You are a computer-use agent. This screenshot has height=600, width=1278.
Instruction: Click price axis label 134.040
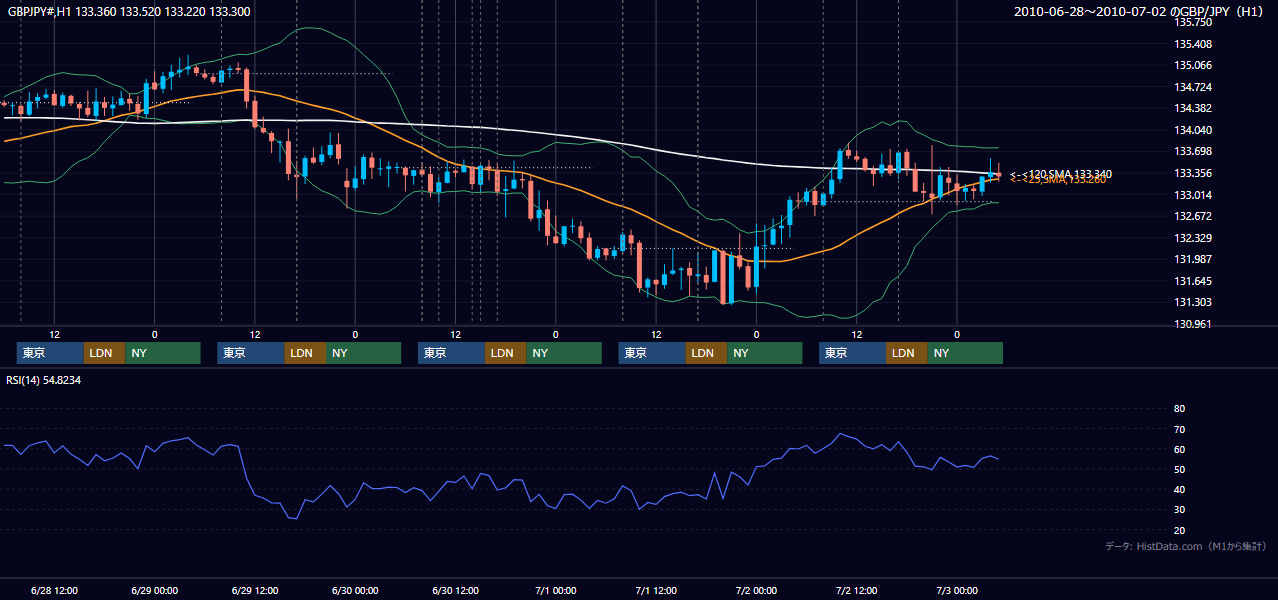[1193, 130]
